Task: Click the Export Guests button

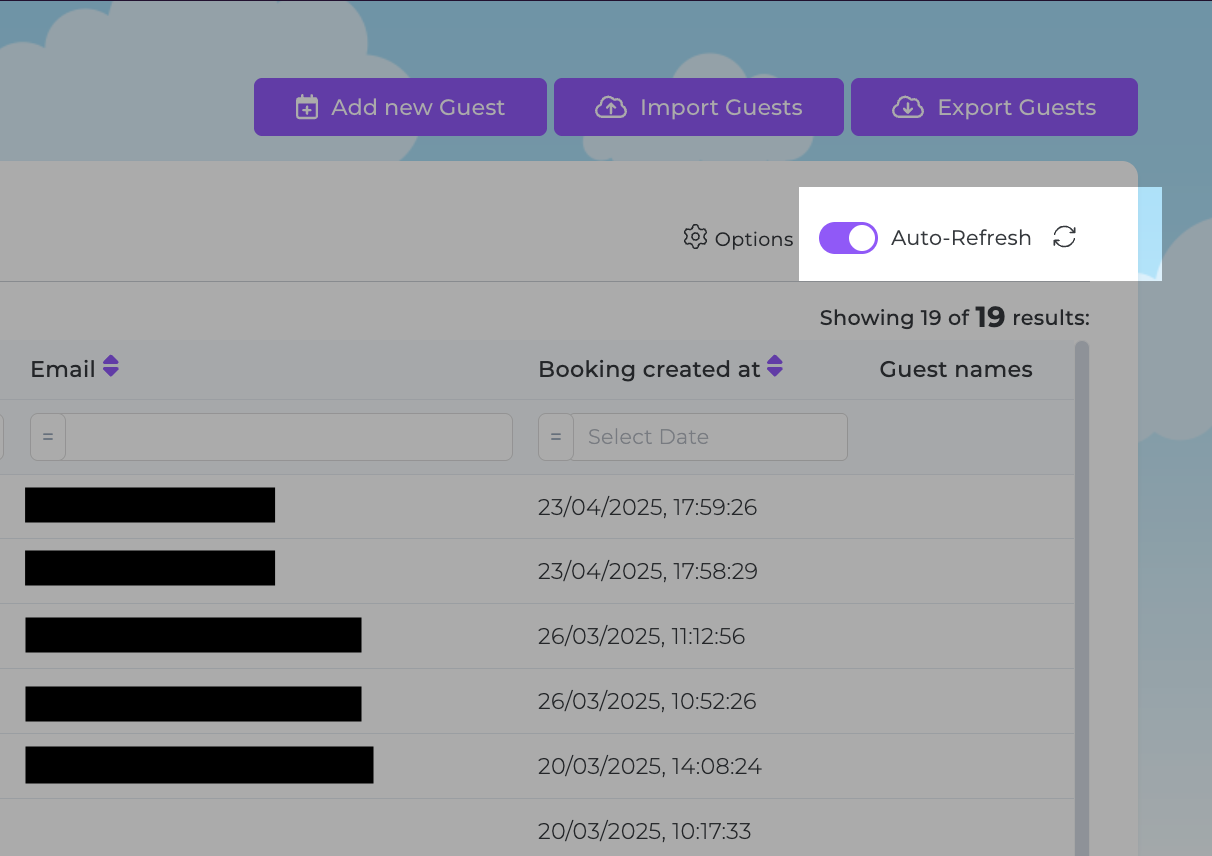Action: pyautogui.click(x=994, y=107)
